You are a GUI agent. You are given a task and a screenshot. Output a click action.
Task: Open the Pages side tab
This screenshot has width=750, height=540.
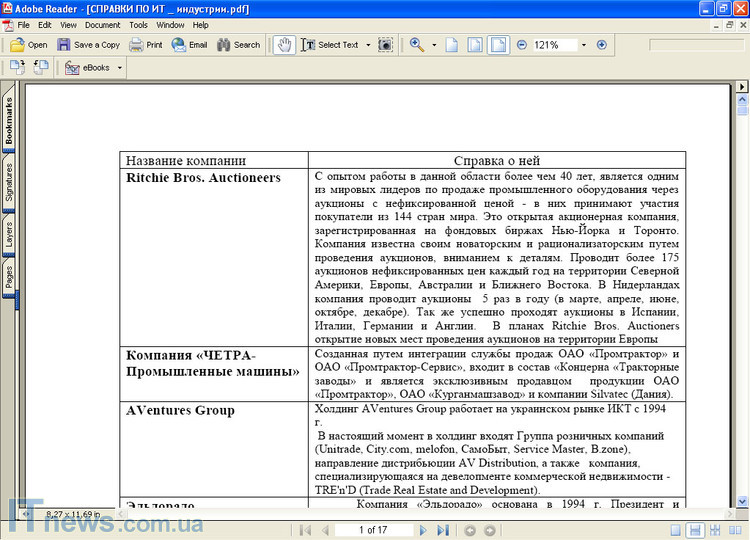click(9, 277)
